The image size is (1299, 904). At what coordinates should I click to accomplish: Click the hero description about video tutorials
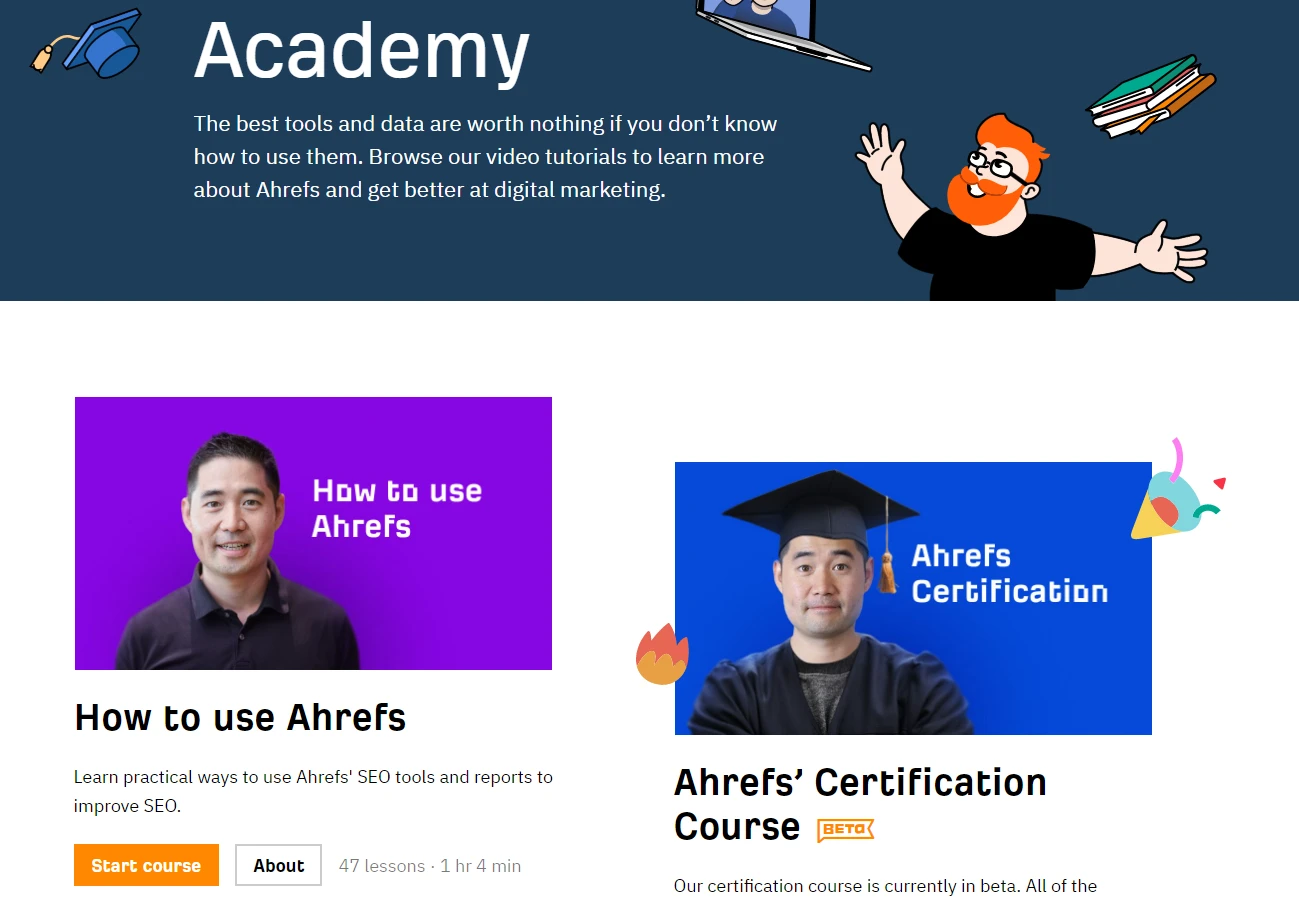[486, 157]
